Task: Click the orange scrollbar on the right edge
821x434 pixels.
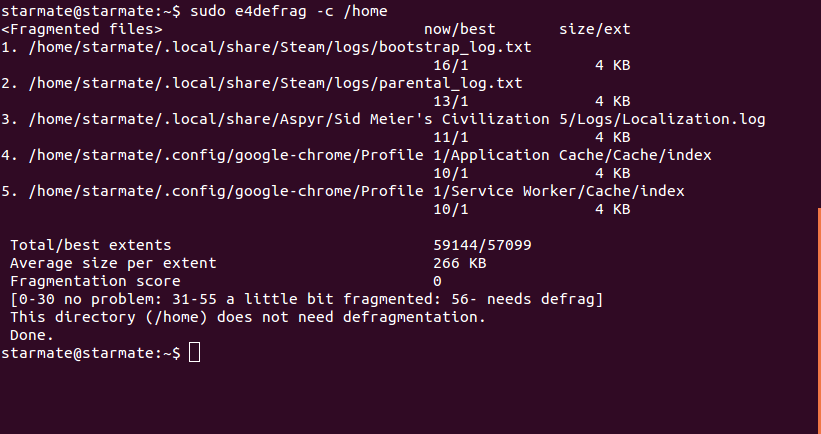Action: 819,320
